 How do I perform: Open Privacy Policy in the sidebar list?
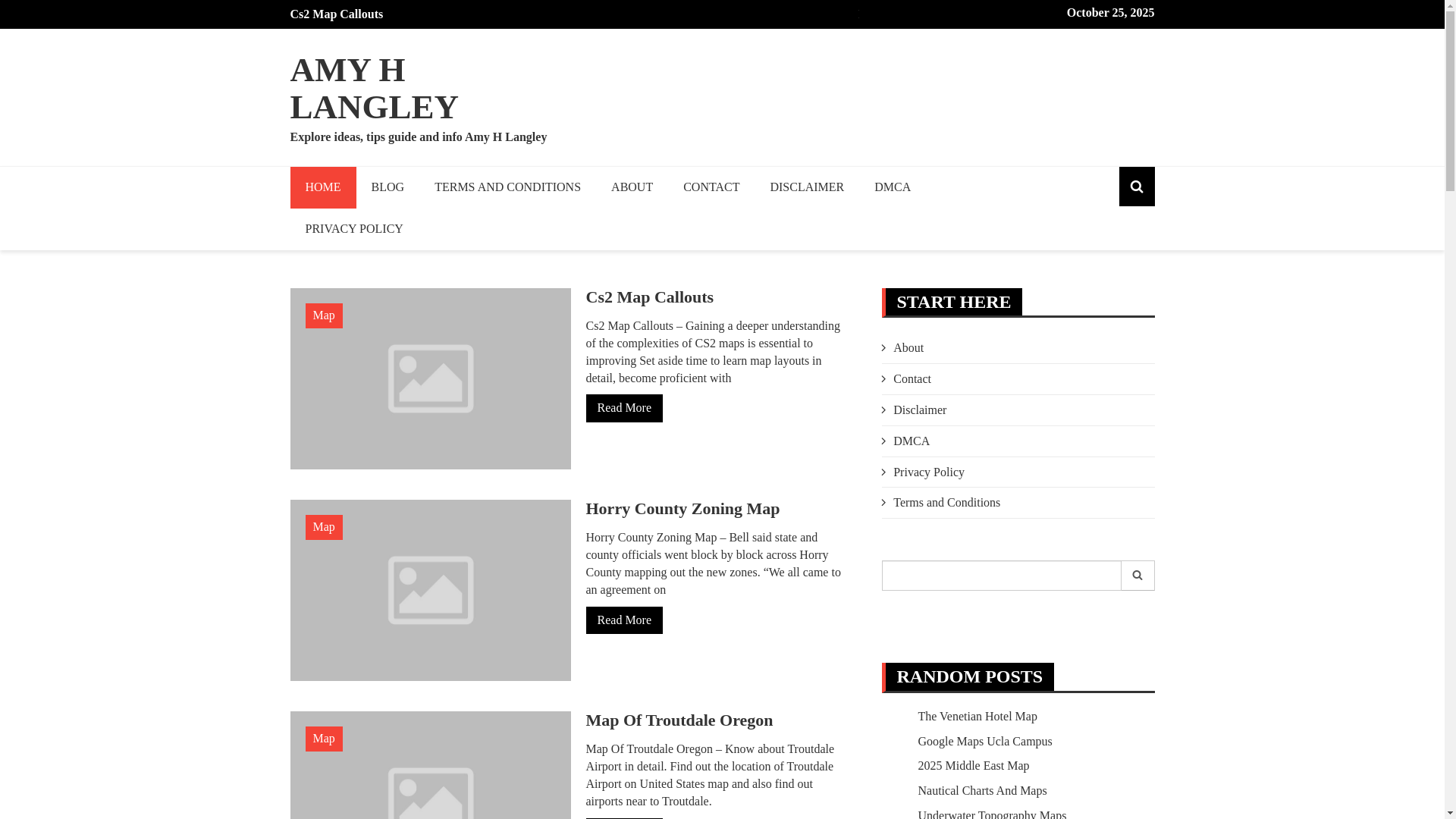pyautogui.click(x=928, y=472)
